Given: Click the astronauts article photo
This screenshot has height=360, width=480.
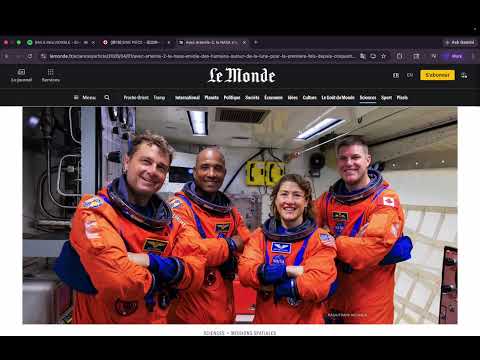Looking at the screenshot, I should pyautogui.click(x=240, y=215).
